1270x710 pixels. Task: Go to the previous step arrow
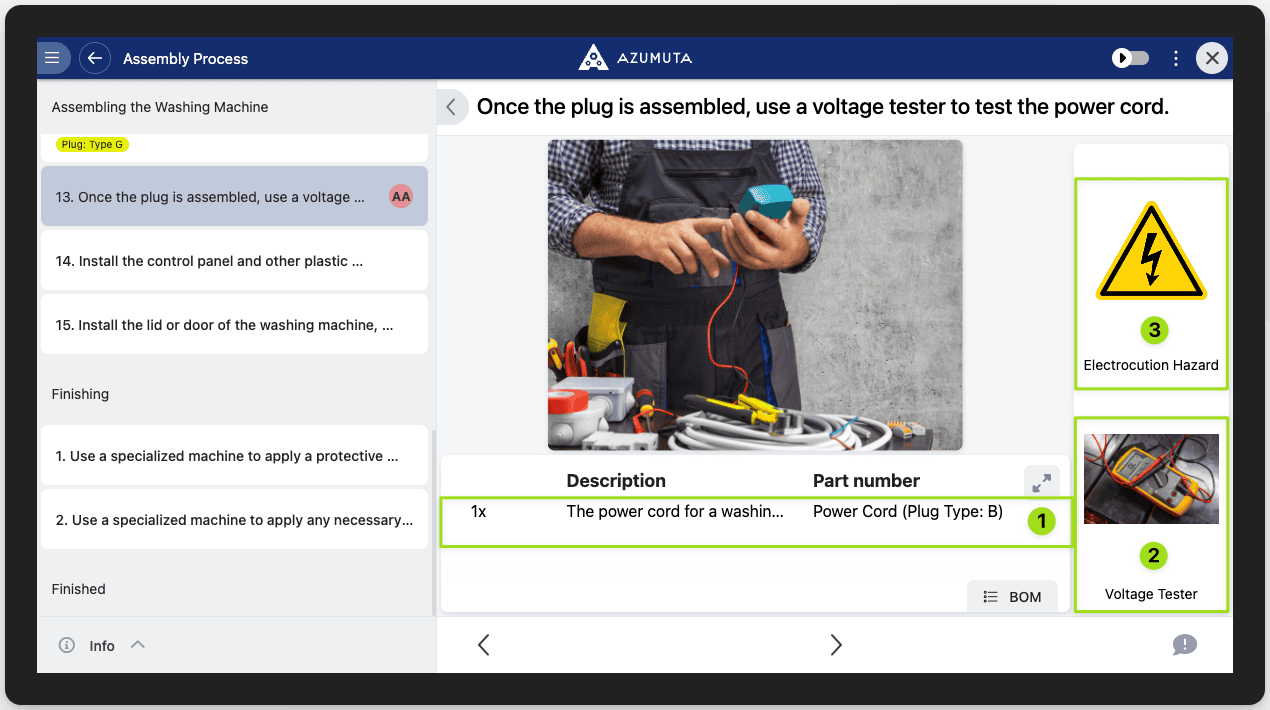(x=484, y=645)
